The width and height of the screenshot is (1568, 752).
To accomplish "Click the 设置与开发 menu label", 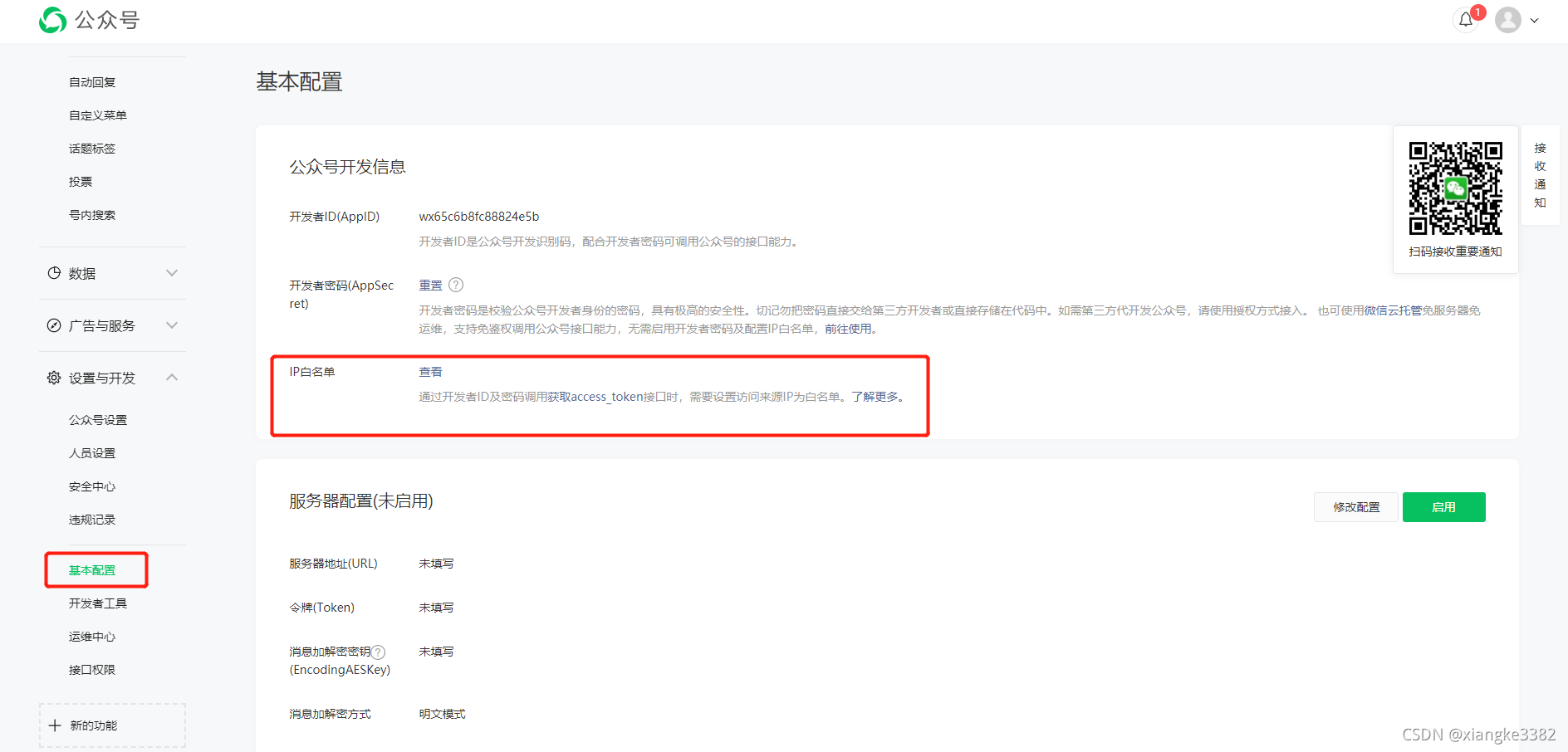I will (x=102, y=378).
